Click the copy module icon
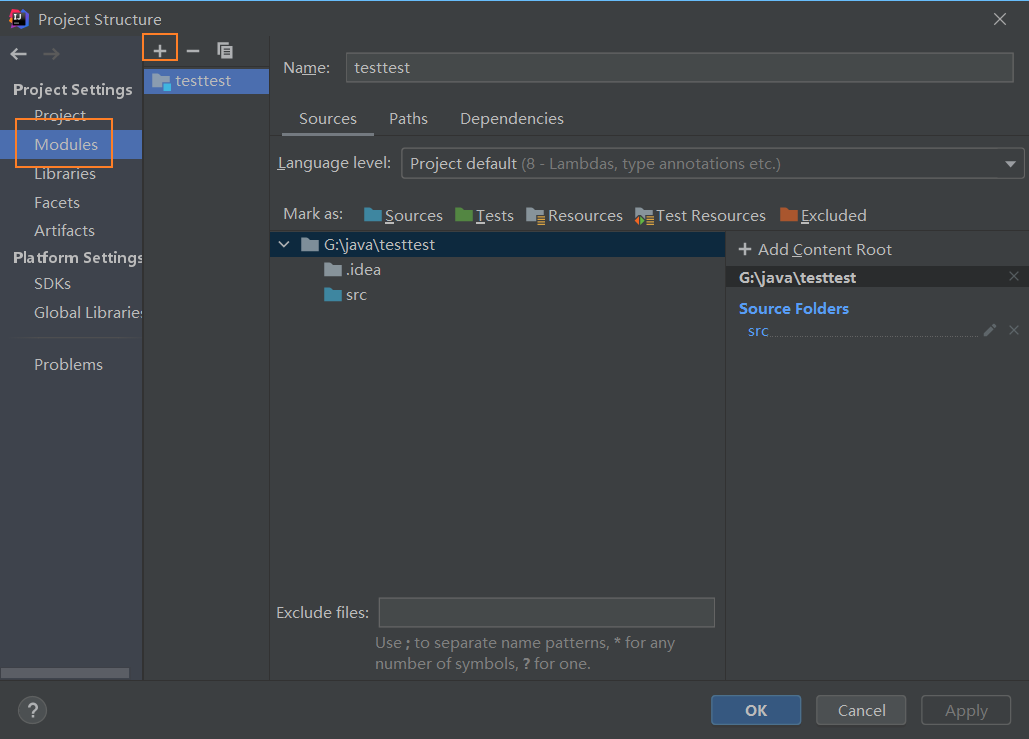 pyautogui.click(x=225, y=50)
